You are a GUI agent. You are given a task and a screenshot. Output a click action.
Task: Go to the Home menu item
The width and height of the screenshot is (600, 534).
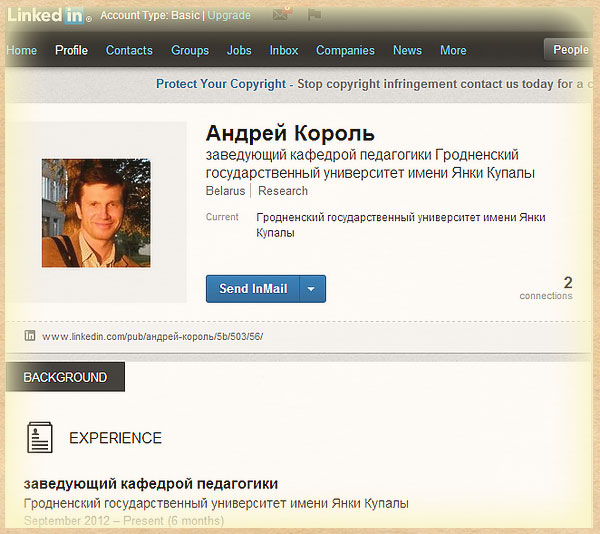22,50
